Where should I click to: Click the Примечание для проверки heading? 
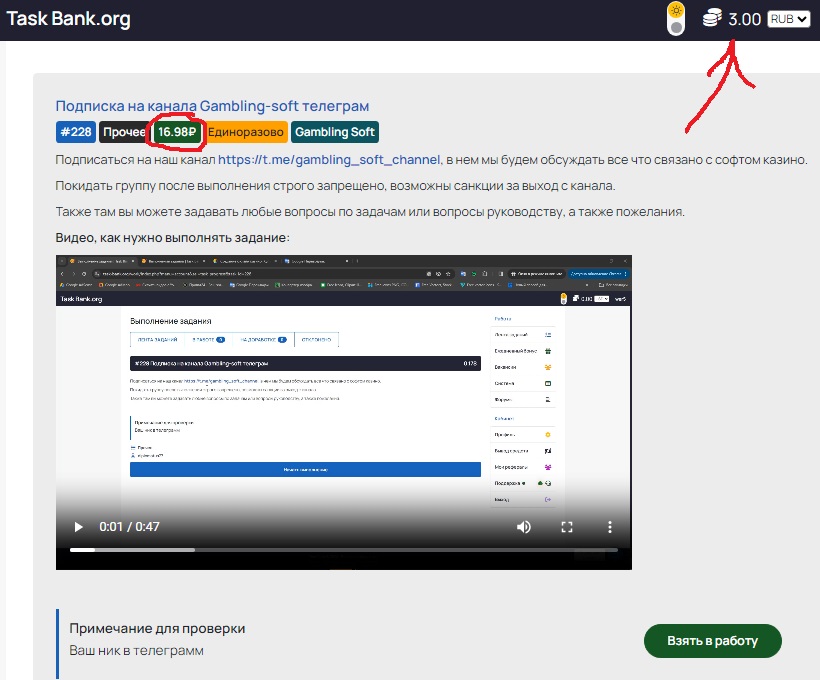[x=157, y=628]
